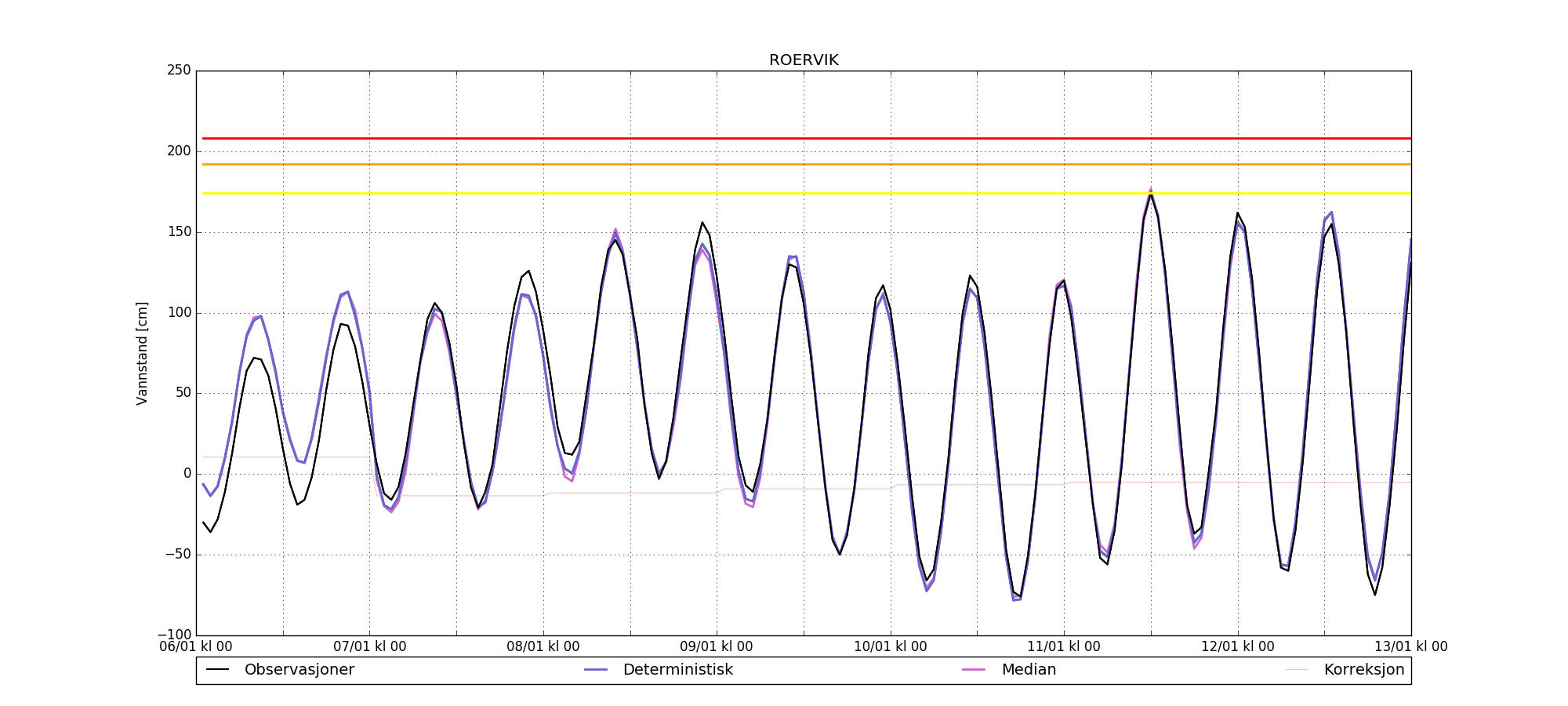Click the Median legend label
Image resolution: width=1568 pixels, height=706 pixels.
(1029, 670)
